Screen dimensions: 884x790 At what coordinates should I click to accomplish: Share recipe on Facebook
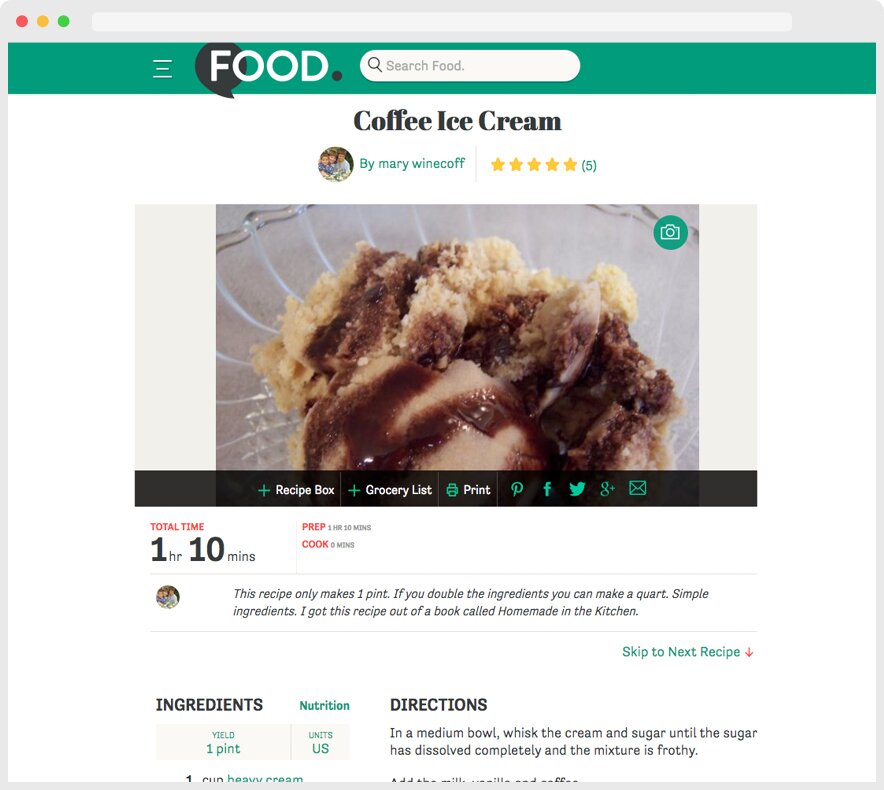click(546, 489)
